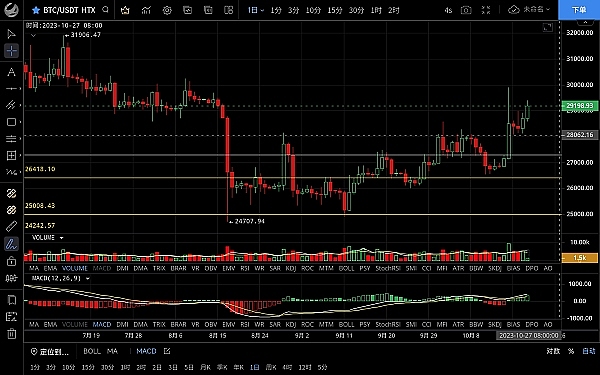Toggle the highlighted freehand brush tool
The image size is (600, 375).
[11, 244]
